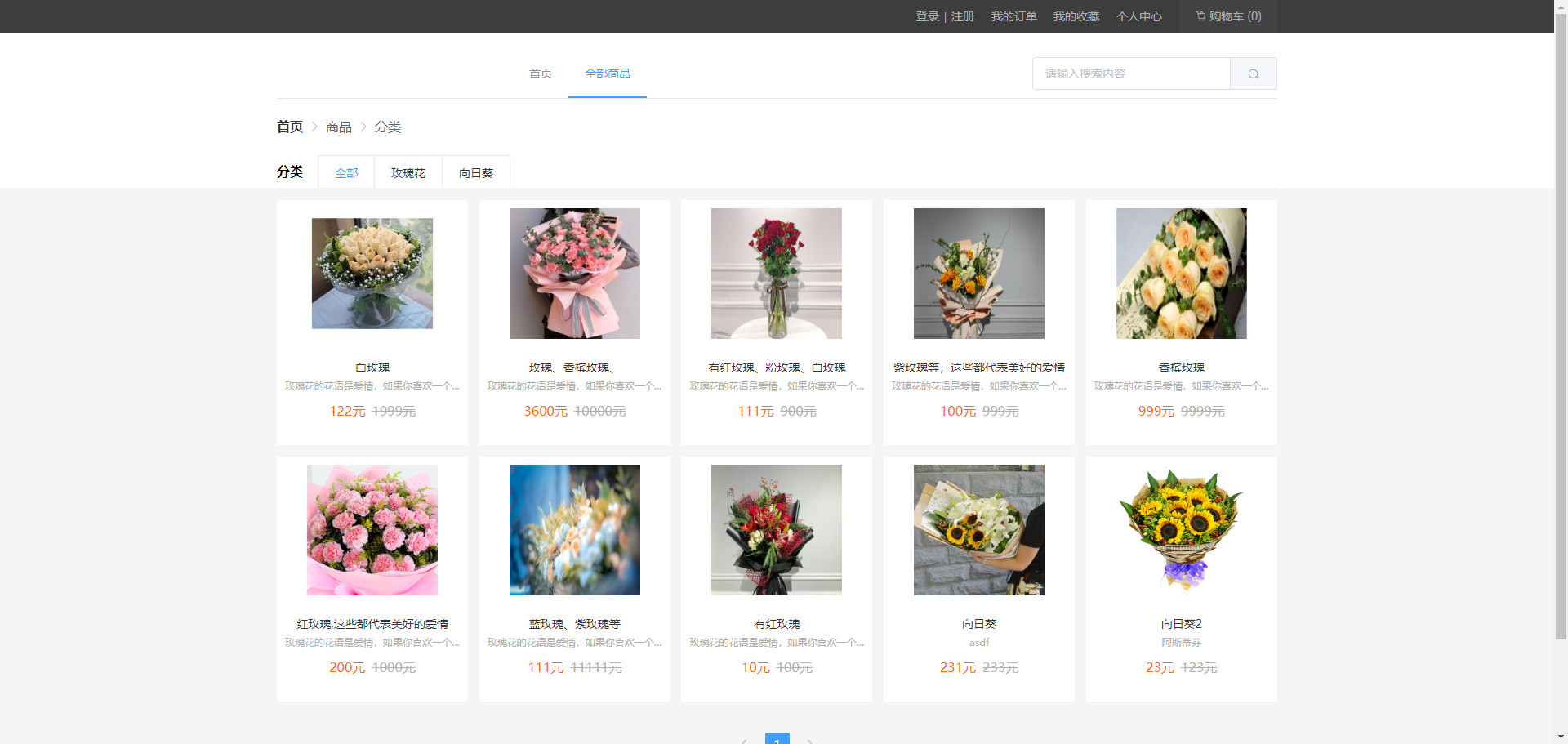The width and height of the screenshot is (1568, 744).
Task: Open the 蓝玫瑰、紫玫瑰等 product image
Action: tap(575, 530)
